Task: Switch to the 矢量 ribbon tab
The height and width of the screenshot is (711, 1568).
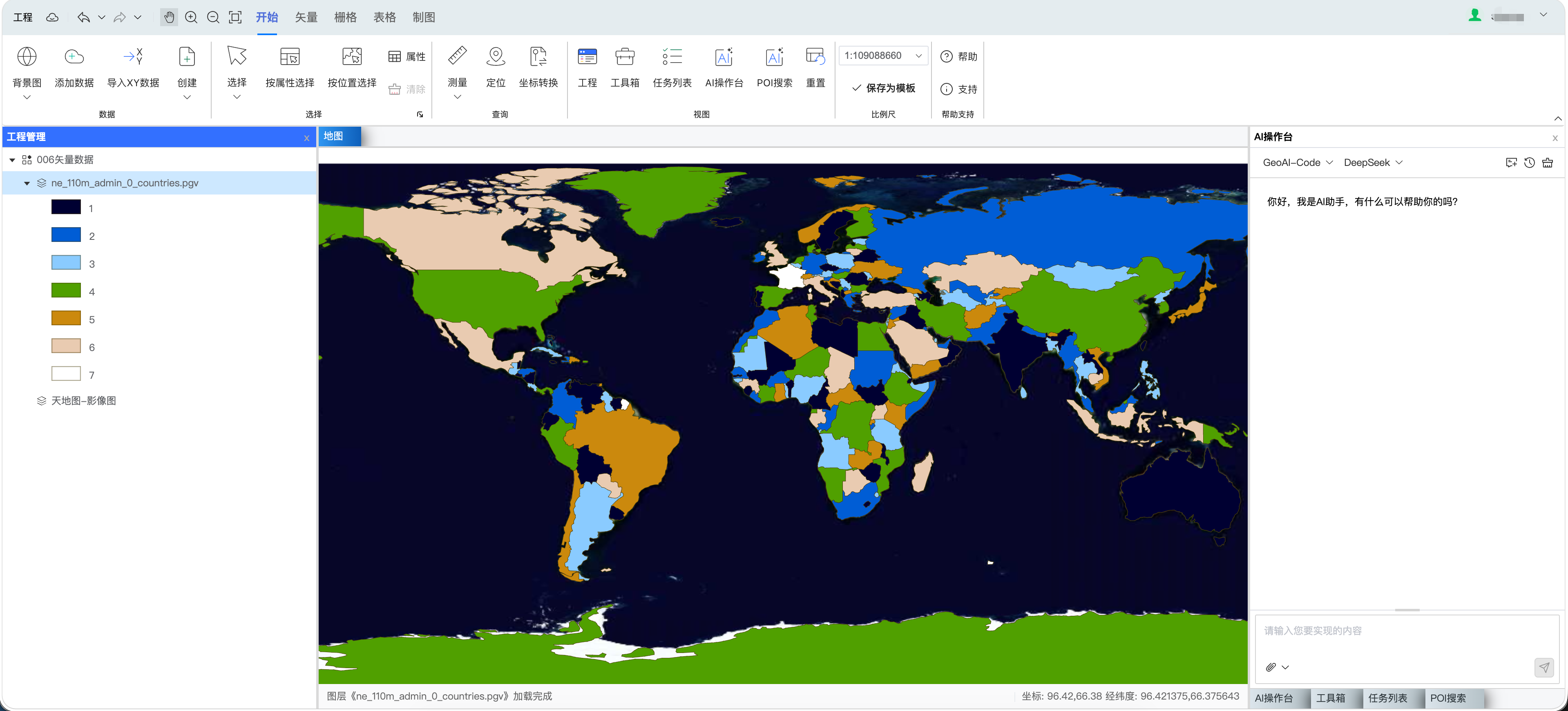Action: [306, 17]
